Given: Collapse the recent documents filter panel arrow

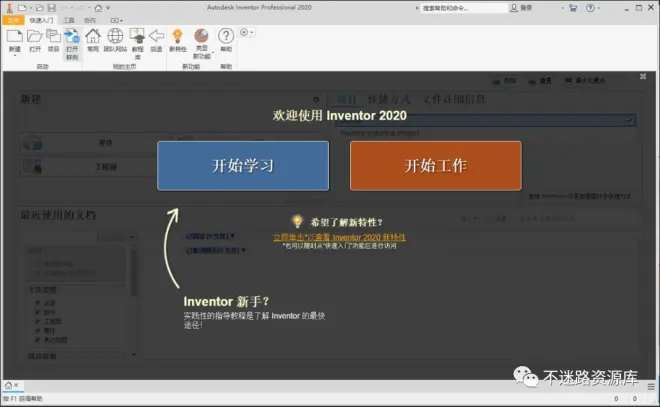Looking at the screenshot, I should [132, 237].
